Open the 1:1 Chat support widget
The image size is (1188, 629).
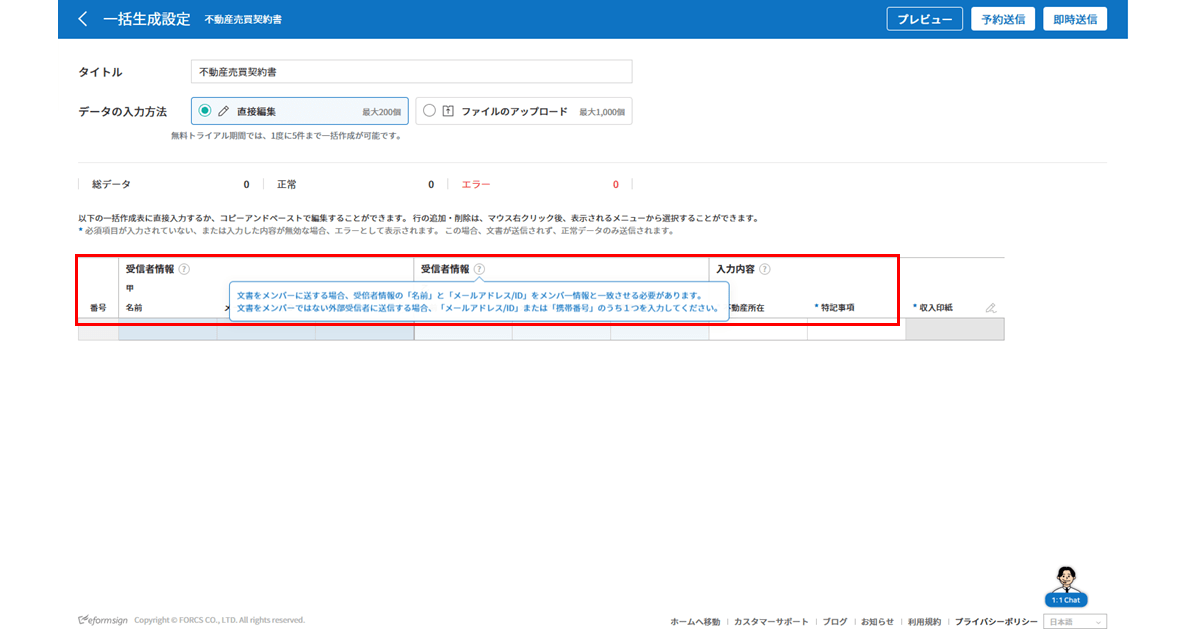(x=1066, y=587)
